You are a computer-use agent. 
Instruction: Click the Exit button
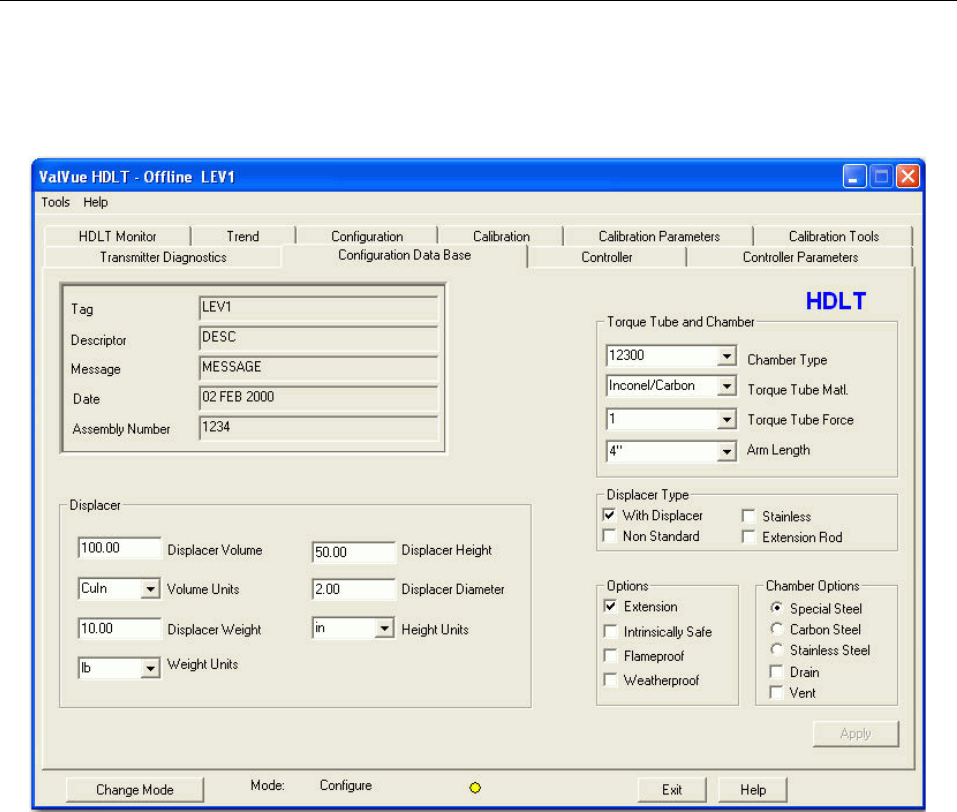(x=672, y=789)
